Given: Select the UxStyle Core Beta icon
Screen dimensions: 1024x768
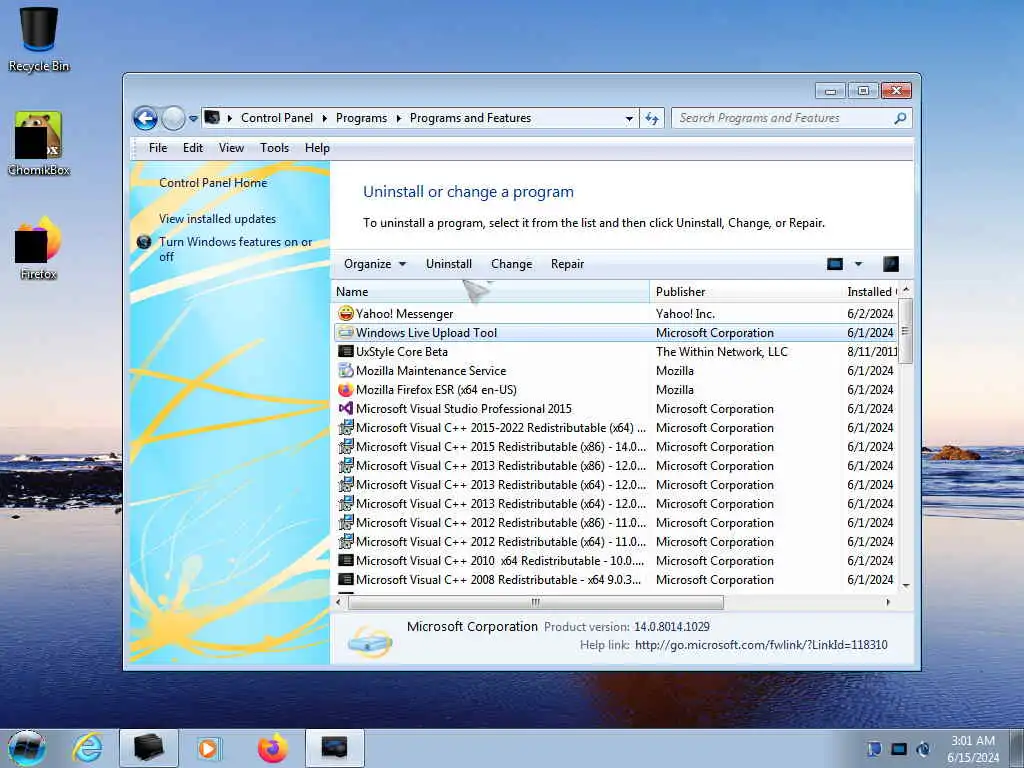Looking at the screenshot, I should pos(345,351).
